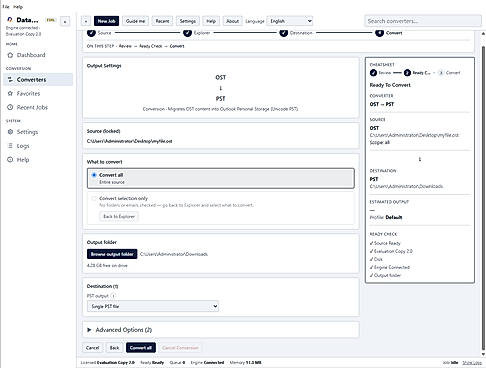Image resolution: width=486 pixels, height=368 pixels.
Task: Click 'OST → PST' converter text in cheatsheet
Action: tap(382, 104)
